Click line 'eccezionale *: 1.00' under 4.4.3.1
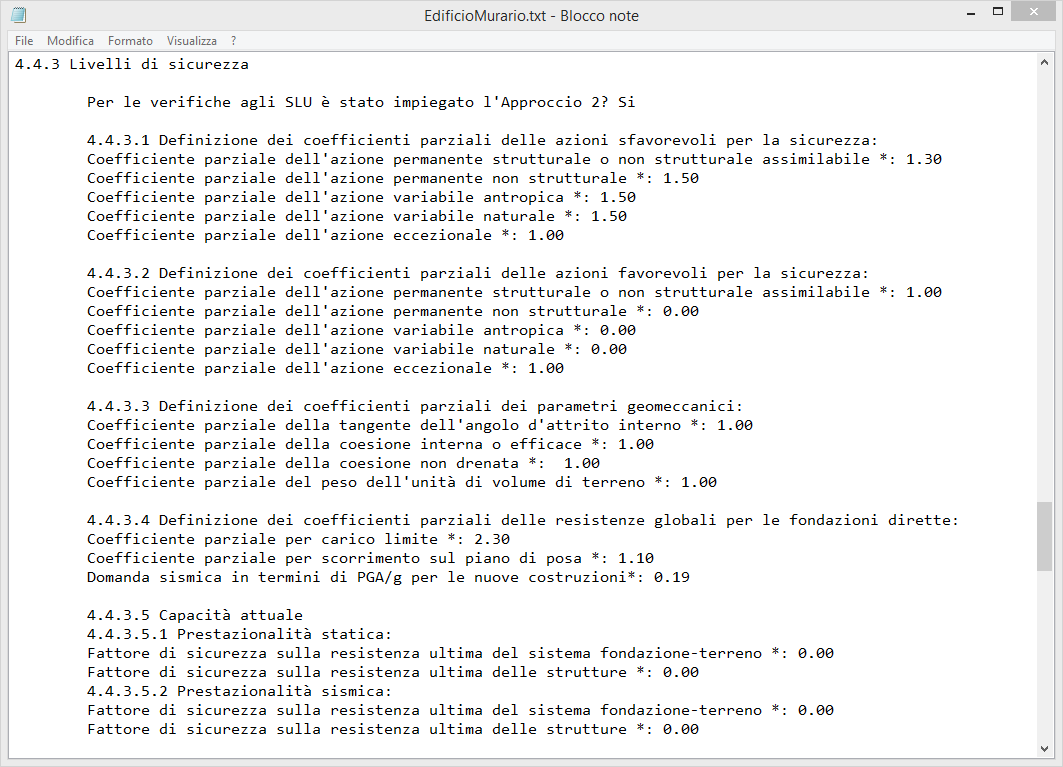1063x767 pixels. click(325, 235)
